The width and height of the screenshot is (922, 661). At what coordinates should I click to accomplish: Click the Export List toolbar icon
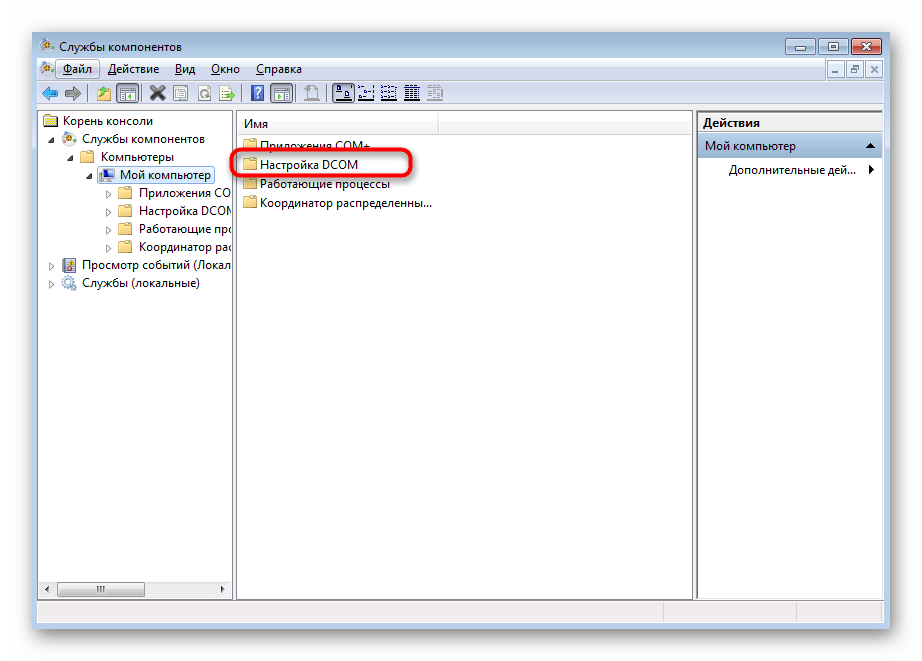click(227, 93)
